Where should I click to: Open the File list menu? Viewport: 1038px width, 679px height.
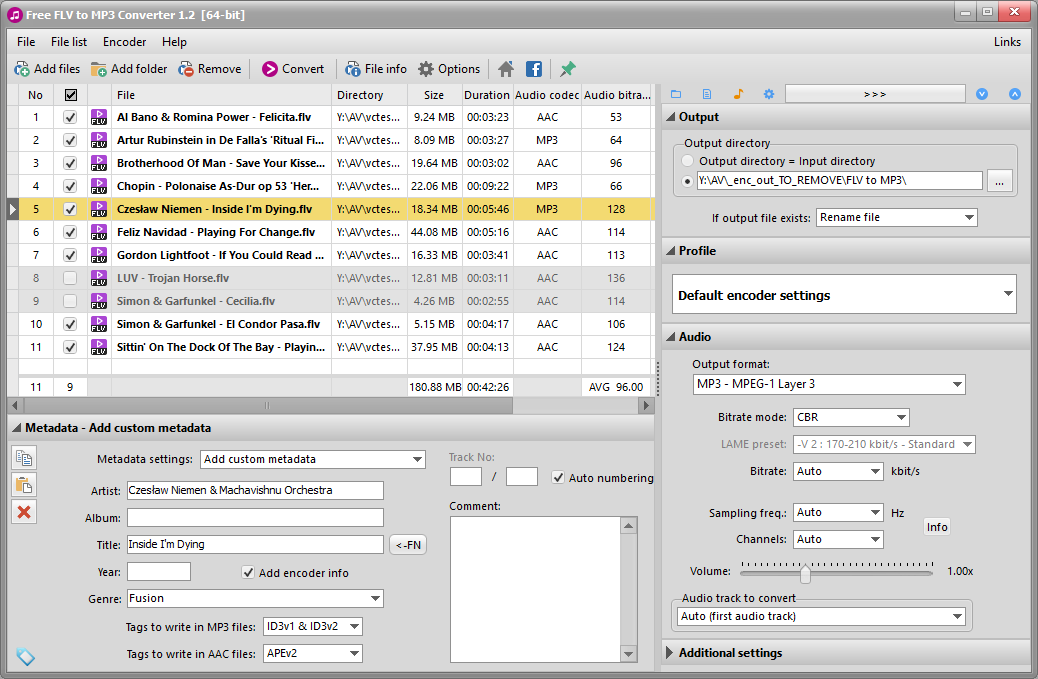pyautogui.click(x=69, y=42)
